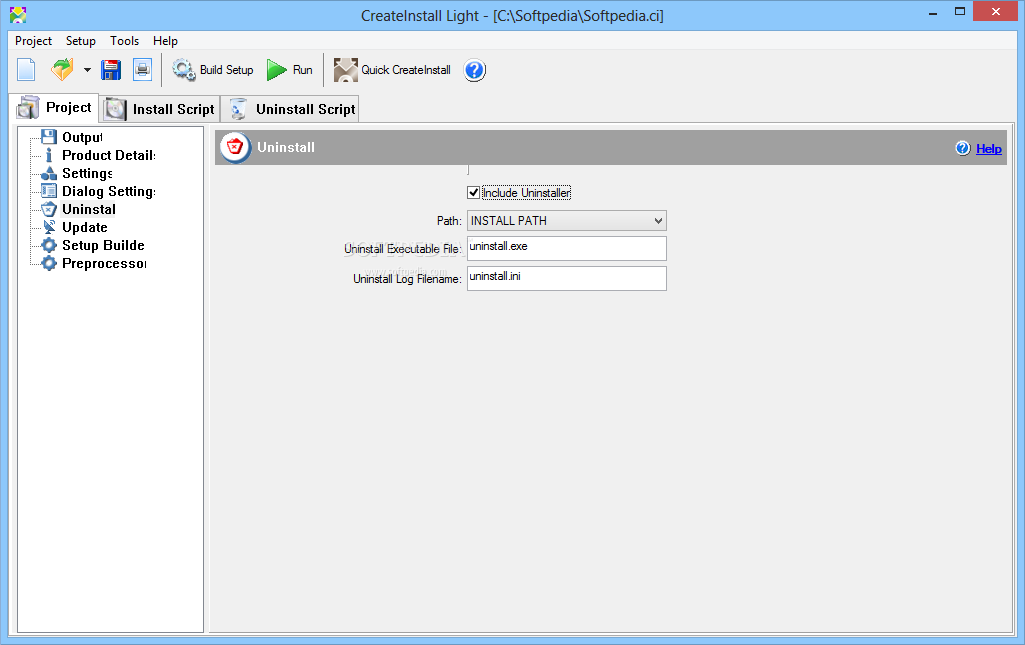This screenshot has width=1025, height=645.
Task: Click Build Setup in the toolbar
Action: point(212,70)
